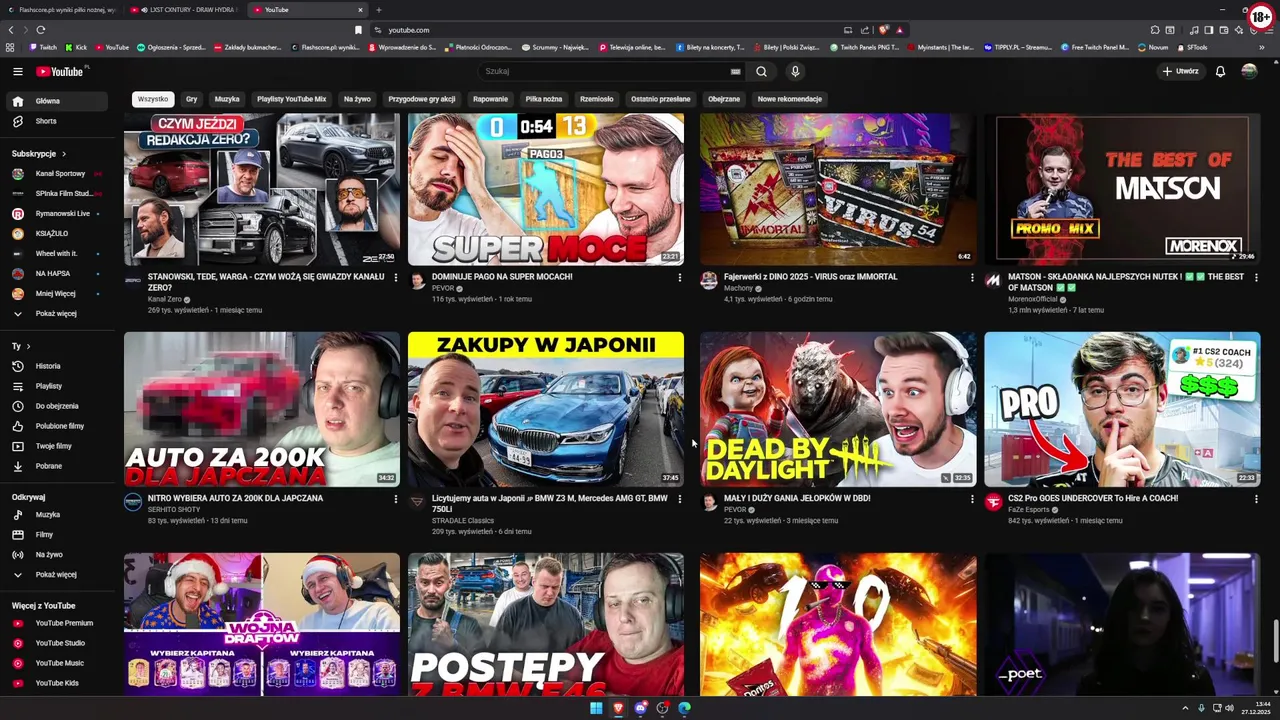Open Shorts from the sidebar
1280x720 pixels.
[56, 121]
